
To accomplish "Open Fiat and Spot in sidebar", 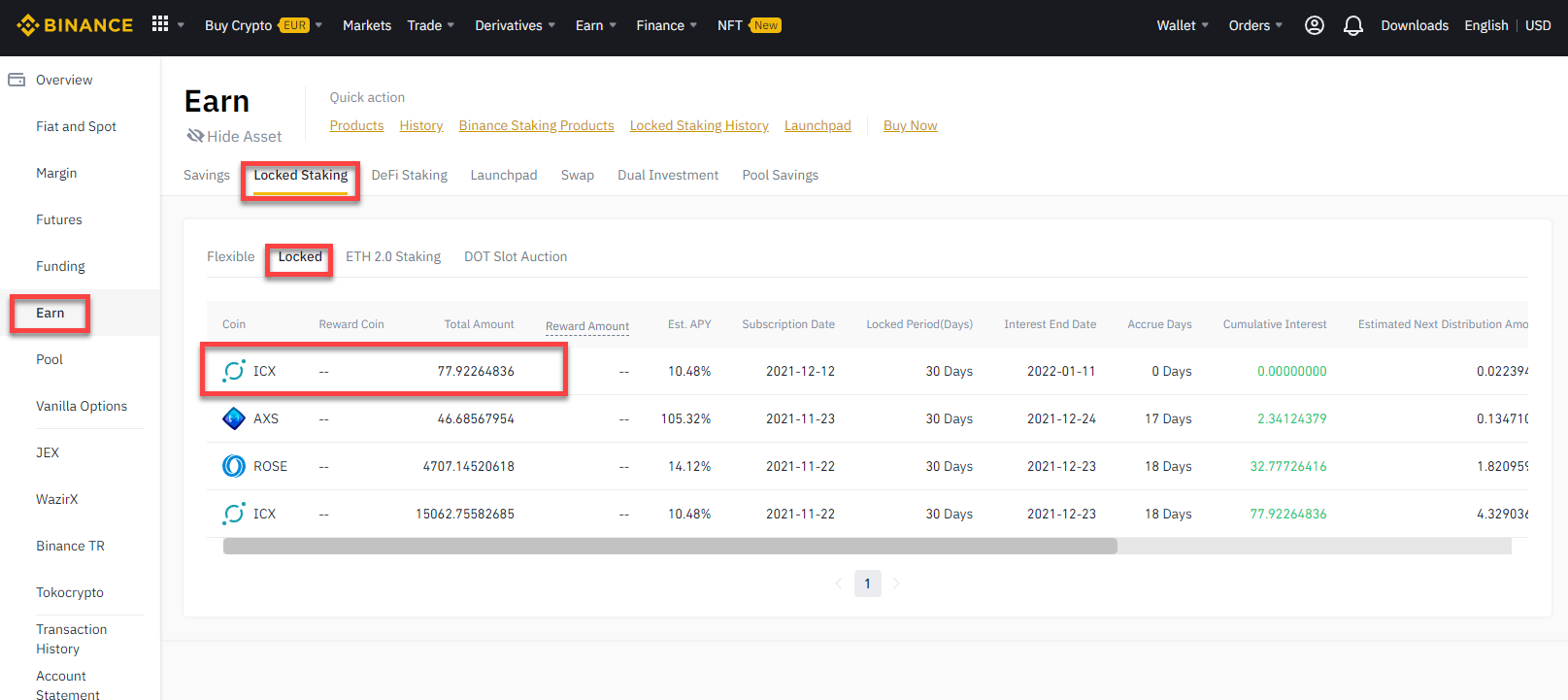I will click(x=76, y=126).
